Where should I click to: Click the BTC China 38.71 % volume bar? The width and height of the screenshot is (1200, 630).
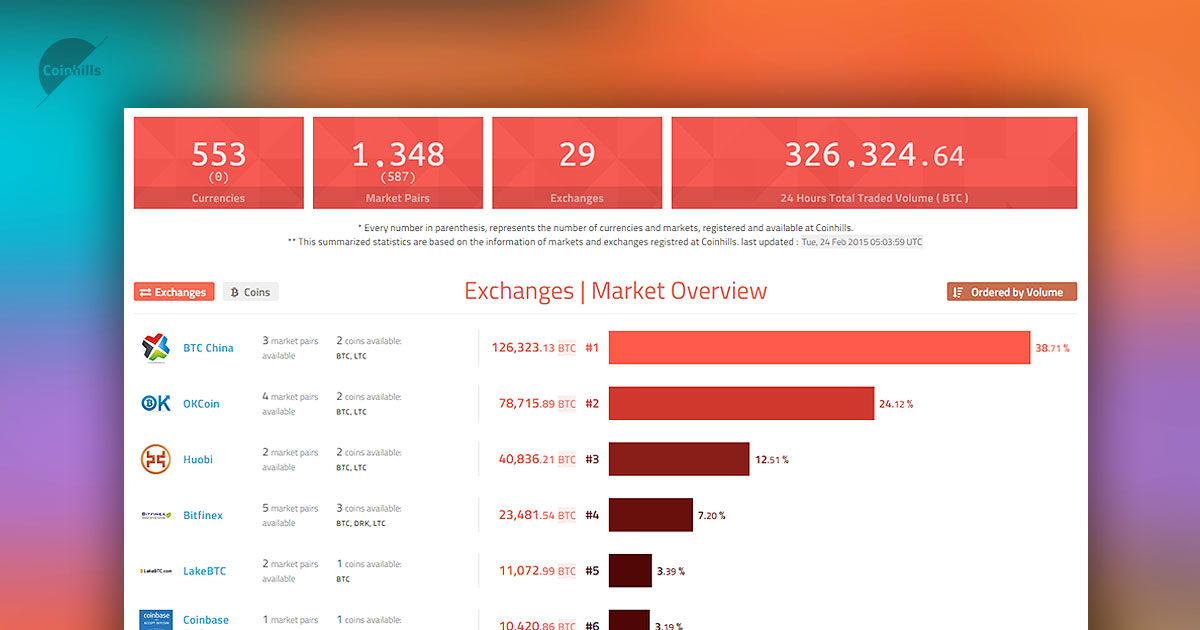[819, 348]
